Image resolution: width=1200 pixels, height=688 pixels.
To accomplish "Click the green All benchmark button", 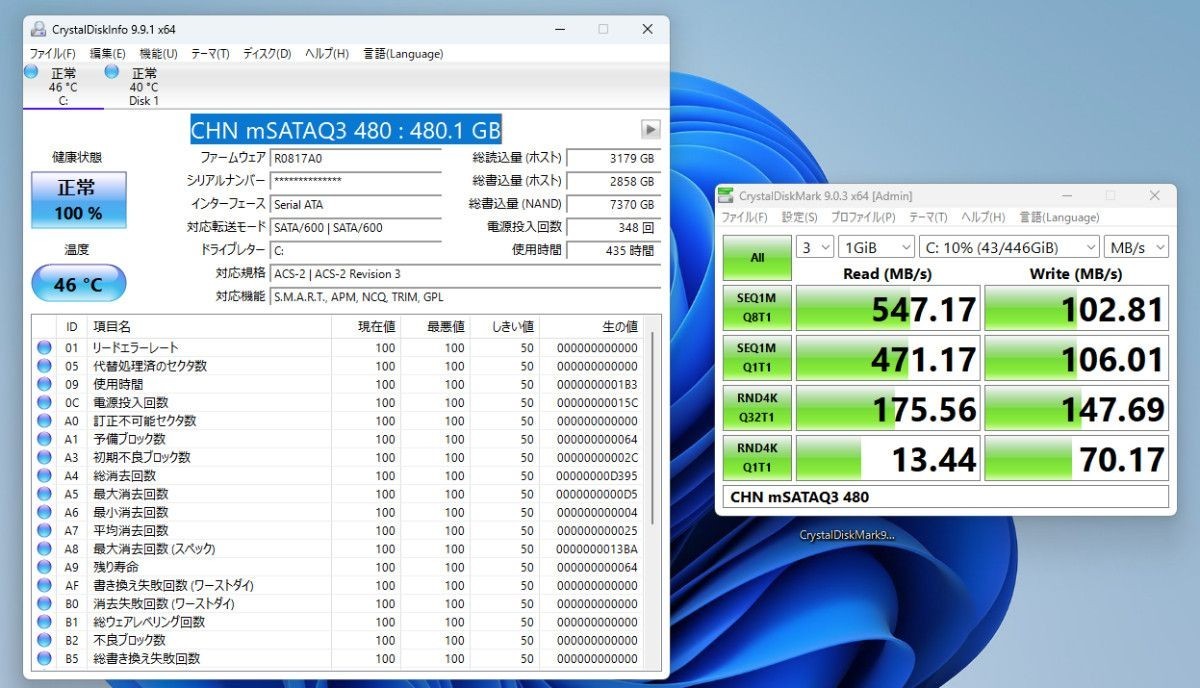I will 757,258.
